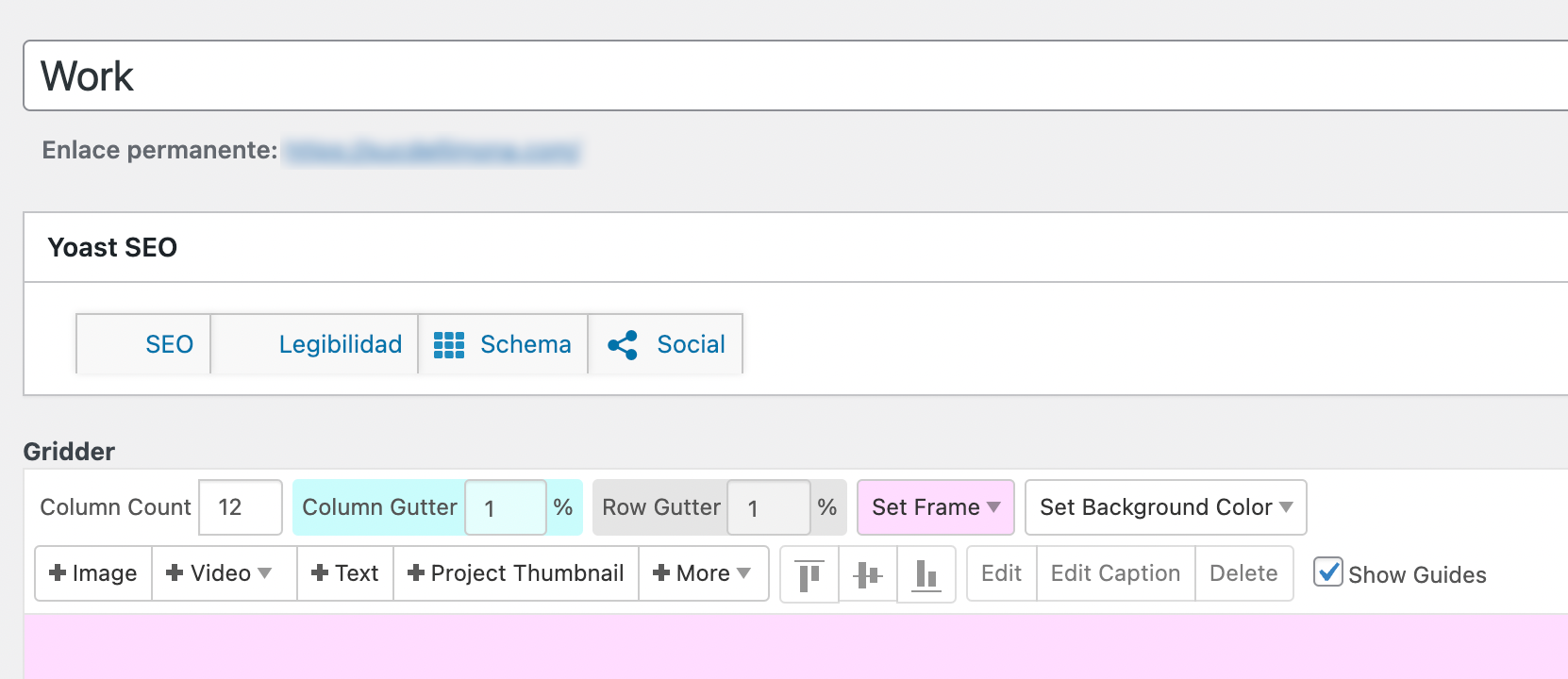Click the plus icon beside Text
Viewport: 1568px width, 679px height.
click(320, 573)
